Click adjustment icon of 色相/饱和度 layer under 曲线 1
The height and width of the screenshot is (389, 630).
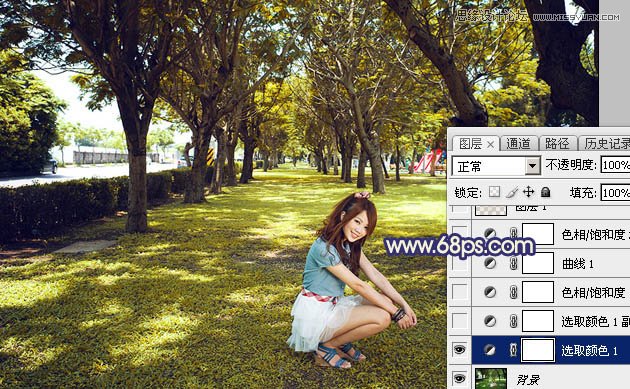pyautogui.click(x=490, y=292)
